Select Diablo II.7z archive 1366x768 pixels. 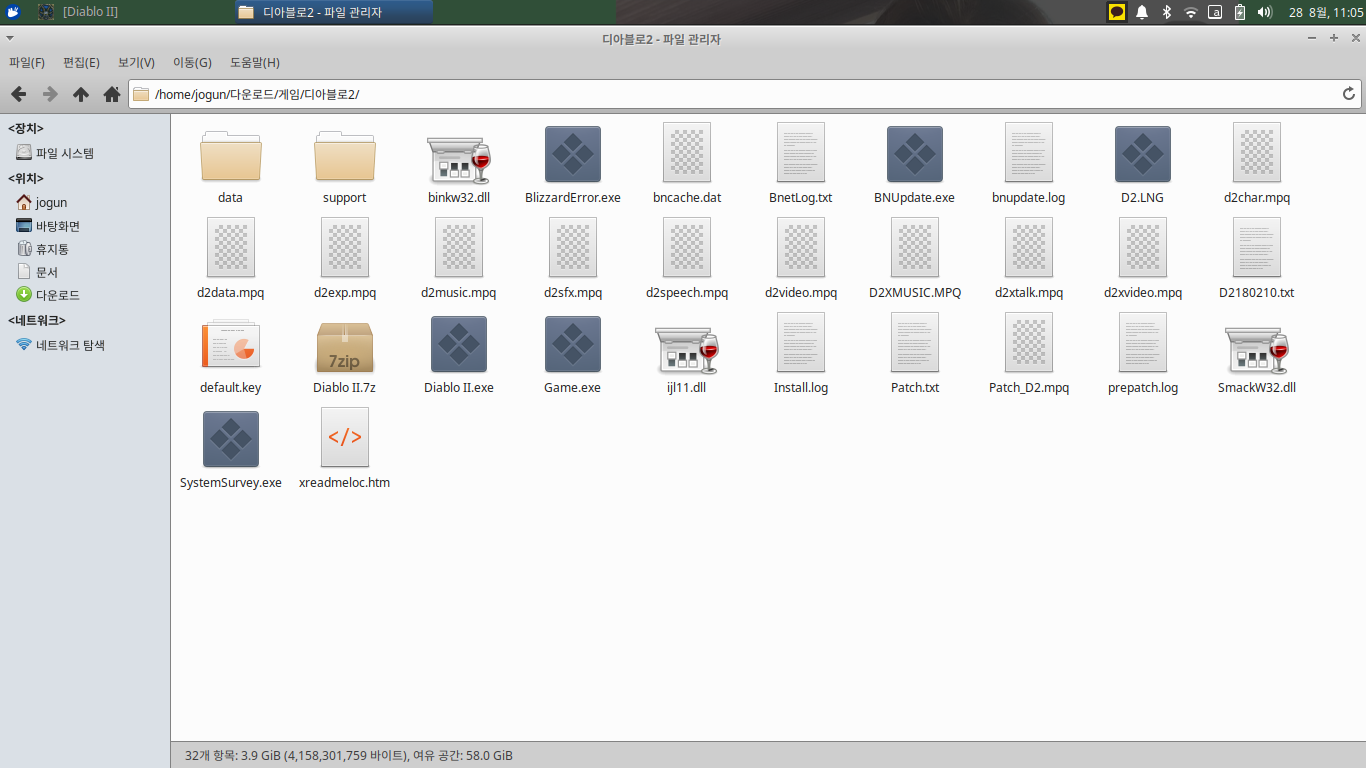(x=345, y=346)
